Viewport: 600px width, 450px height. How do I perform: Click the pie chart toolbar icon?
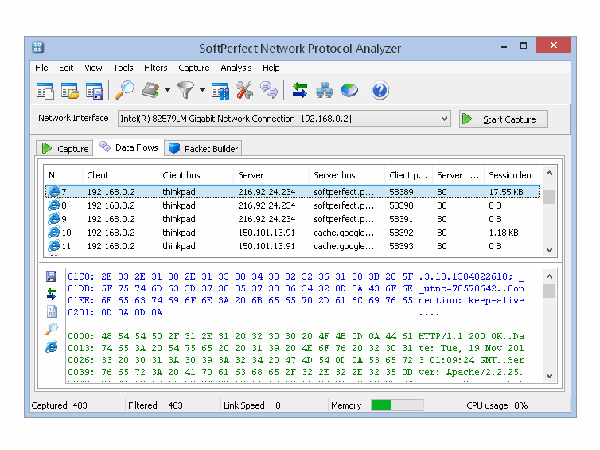coord(349,91)
